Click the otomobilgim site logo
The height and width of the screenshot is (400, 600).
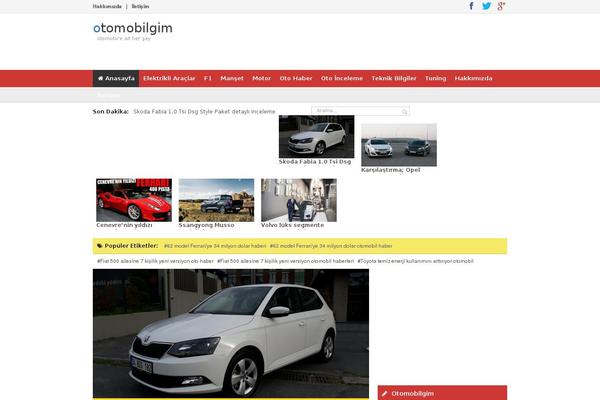coord(133,28)
